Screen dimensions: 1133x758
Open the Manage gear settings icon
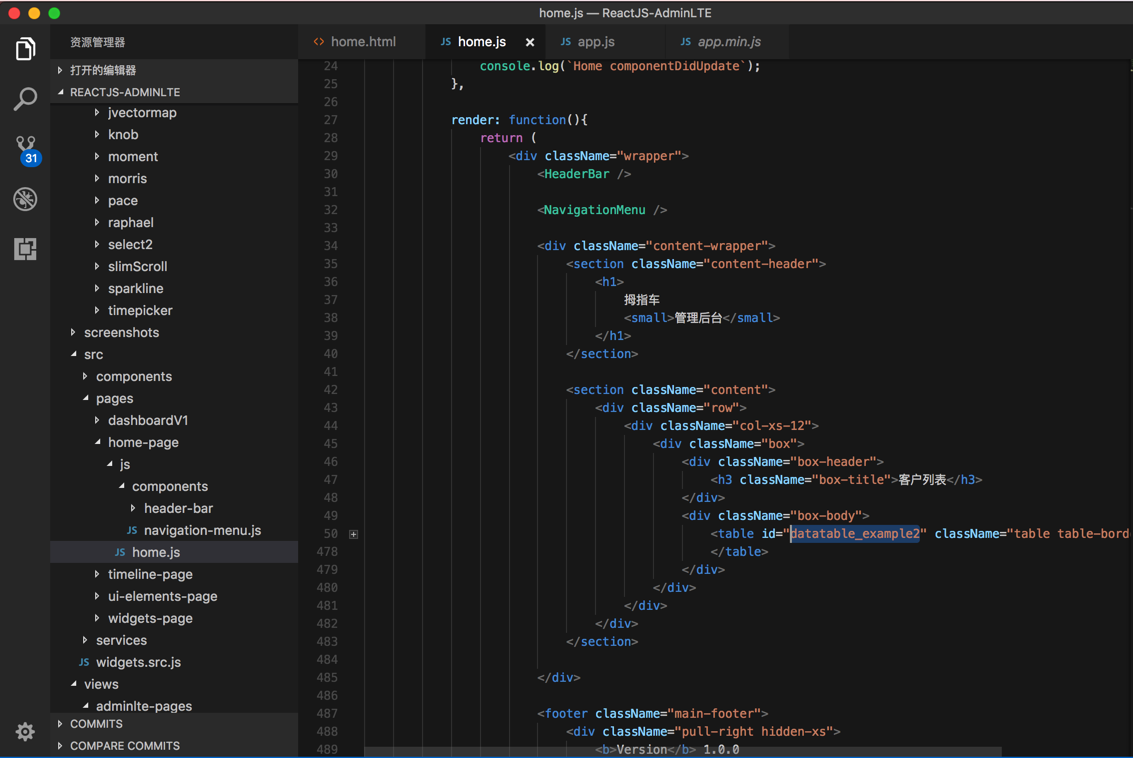click(25, 732)
